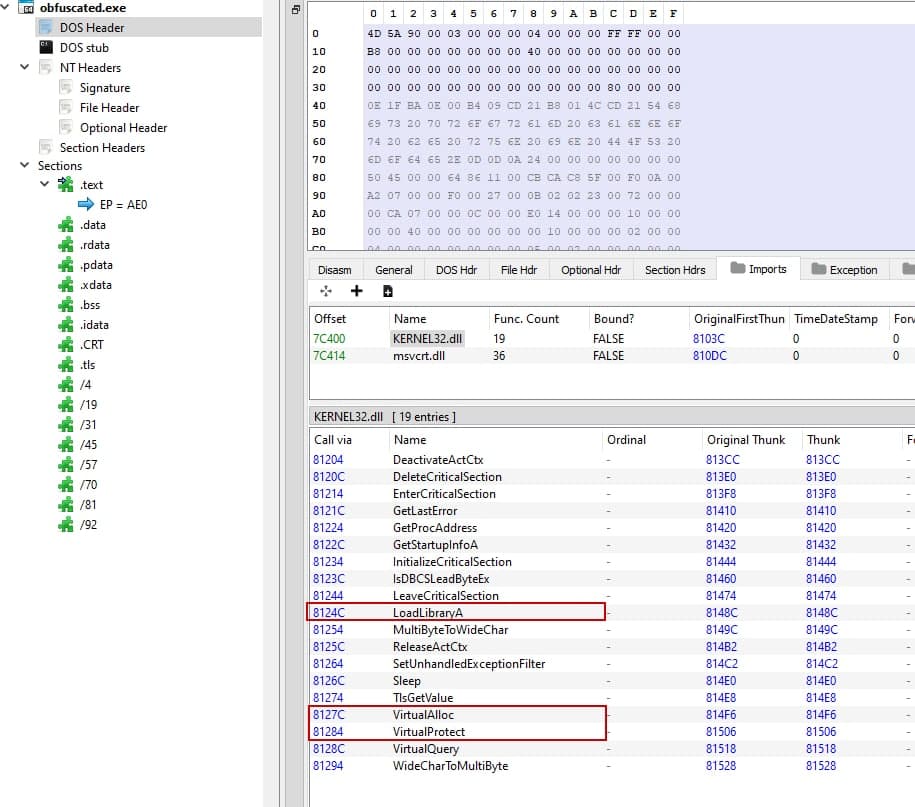Select the Optional Header tree item
The height and width of the screenshot is (807, 915).
[x=123, y=127]
